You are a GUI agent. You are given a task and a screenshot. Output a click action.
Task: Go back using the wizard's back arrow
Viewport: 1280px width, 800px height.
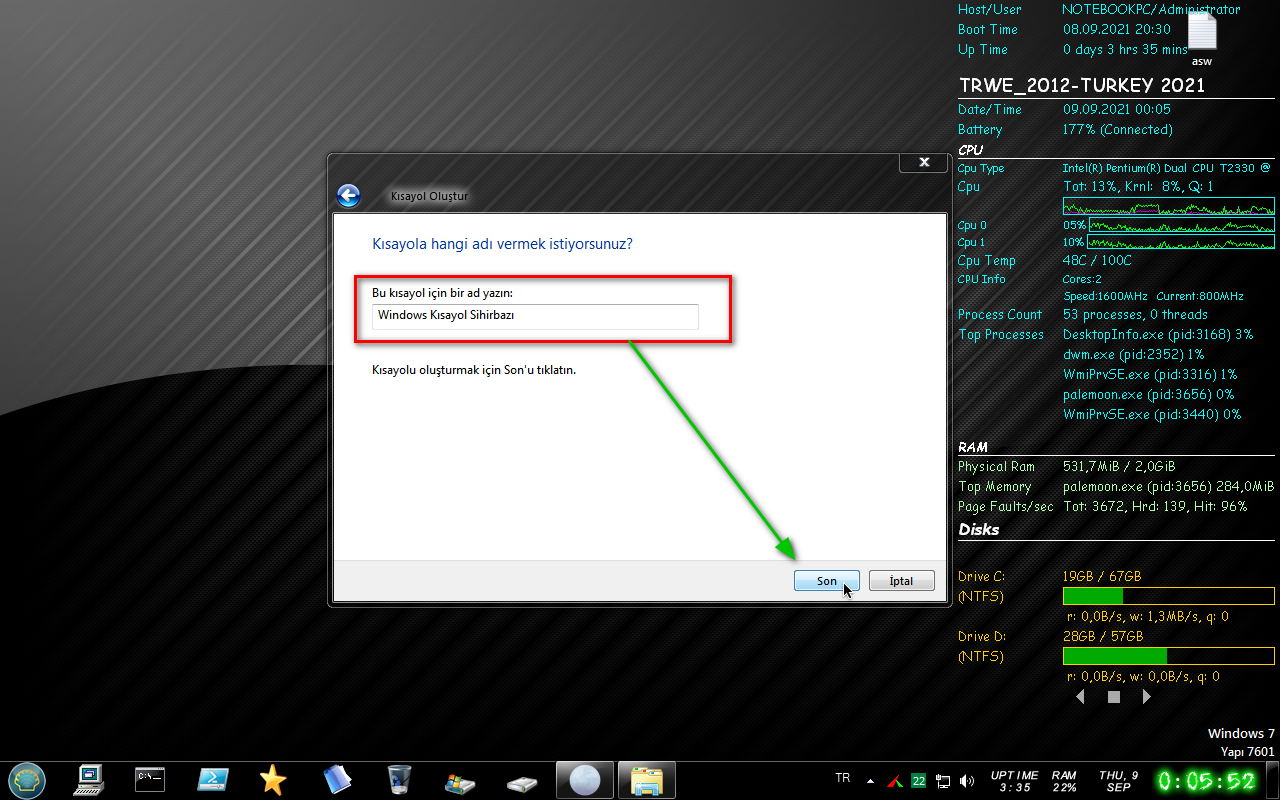[x=348, y=196]
